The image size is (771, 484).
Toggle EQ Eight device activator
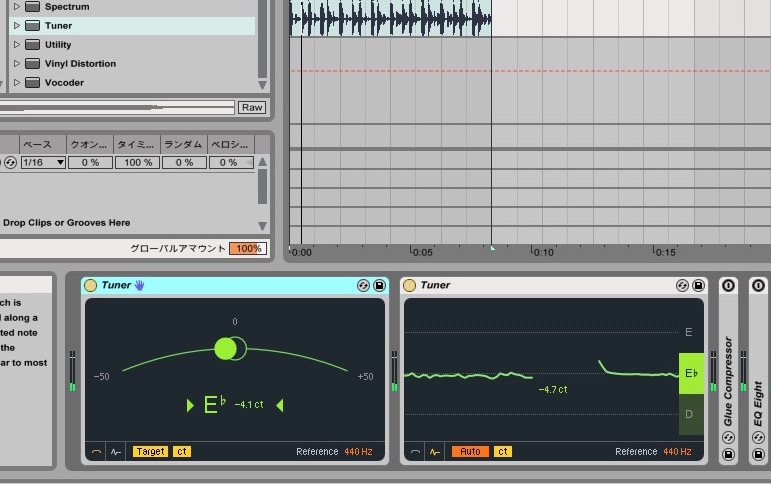[x=758, y=285]
